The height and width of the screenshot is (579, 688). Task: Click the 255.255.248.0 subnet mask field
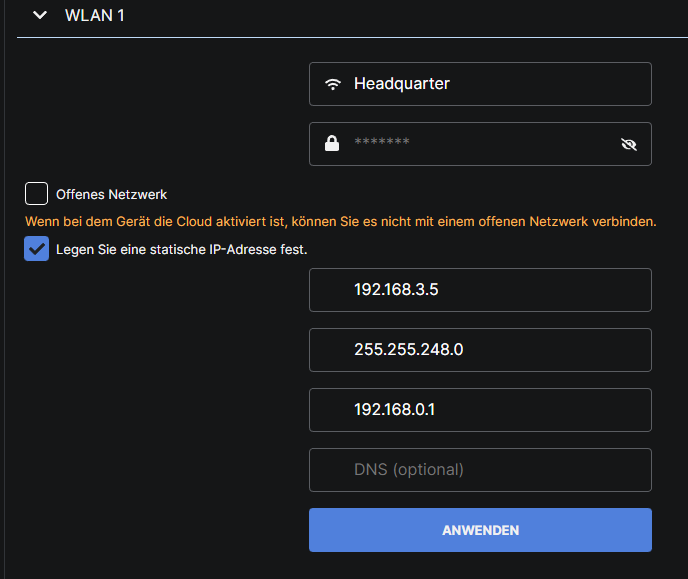480,350
